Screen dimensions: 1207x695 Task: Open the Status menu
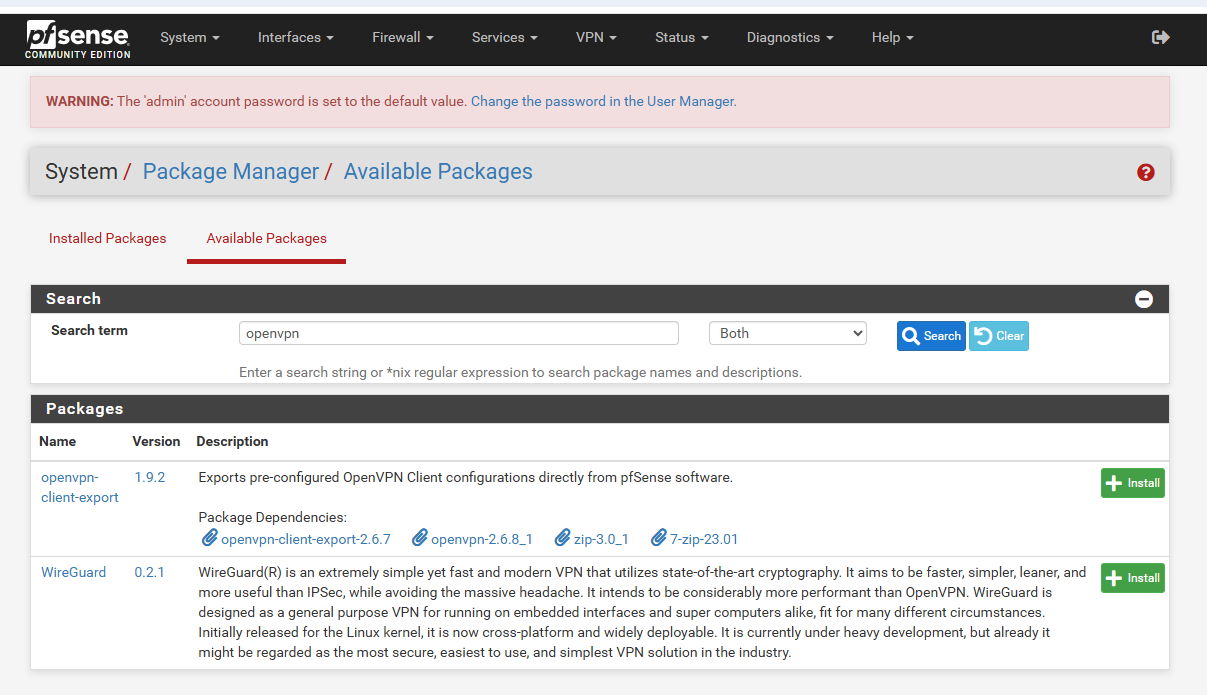pyautogui.click(x=682, y=37)
